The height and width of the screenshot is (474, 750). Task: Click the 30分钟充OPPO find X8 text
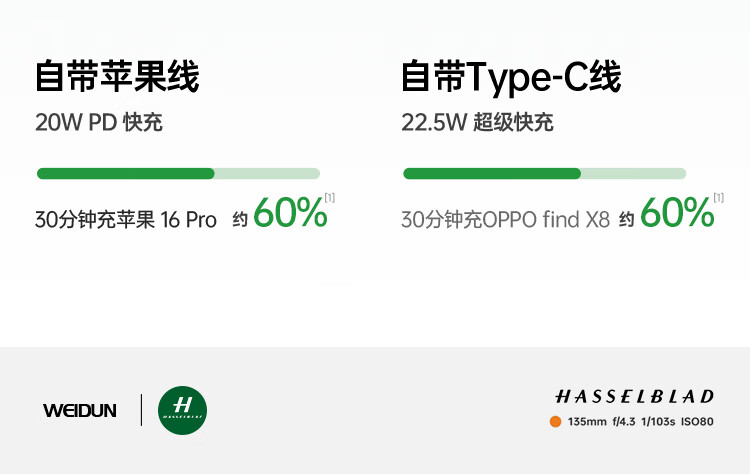pyautogui.click(x=505, y=220)
